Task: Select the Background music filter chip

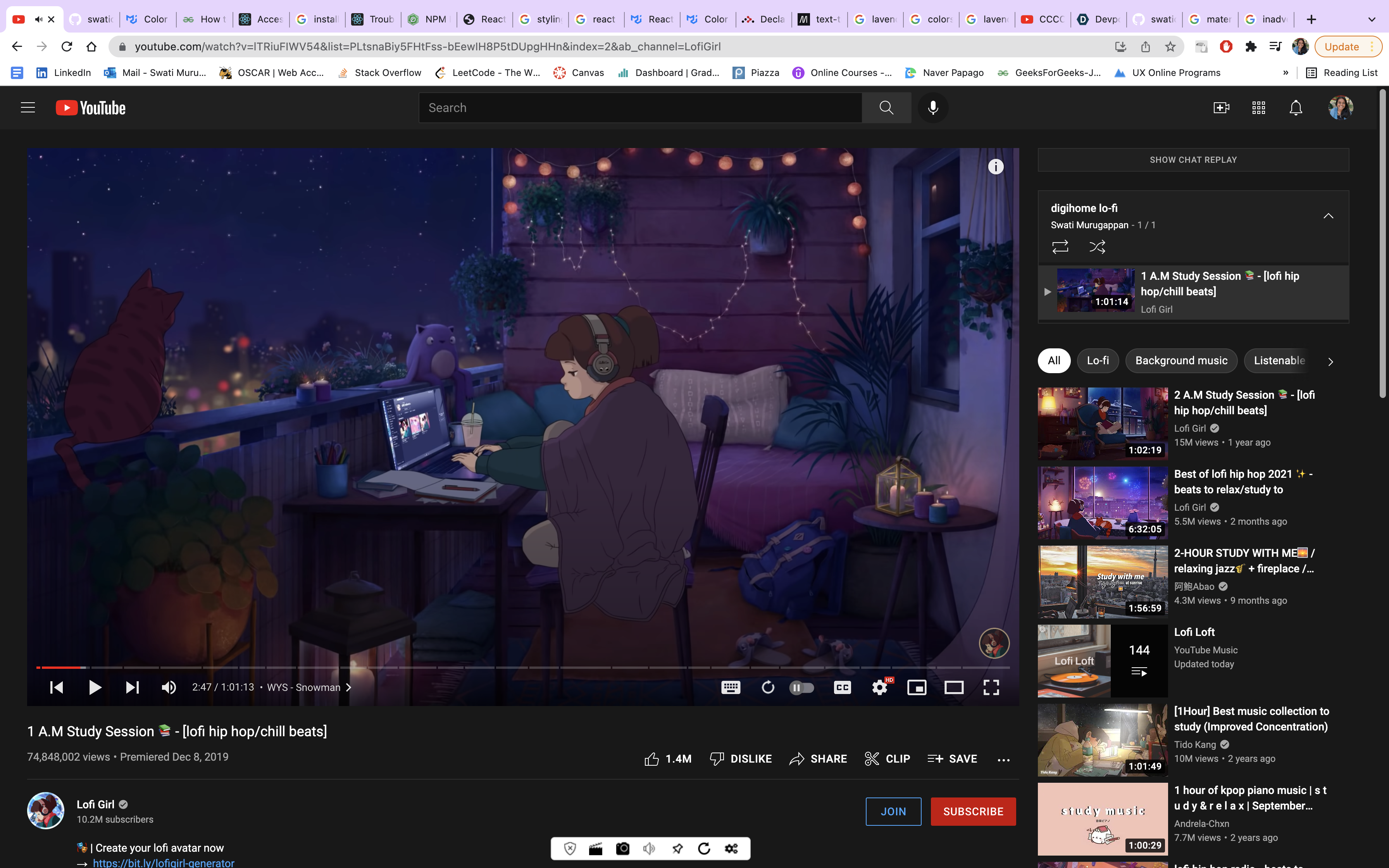Action: pos(1181,360)
